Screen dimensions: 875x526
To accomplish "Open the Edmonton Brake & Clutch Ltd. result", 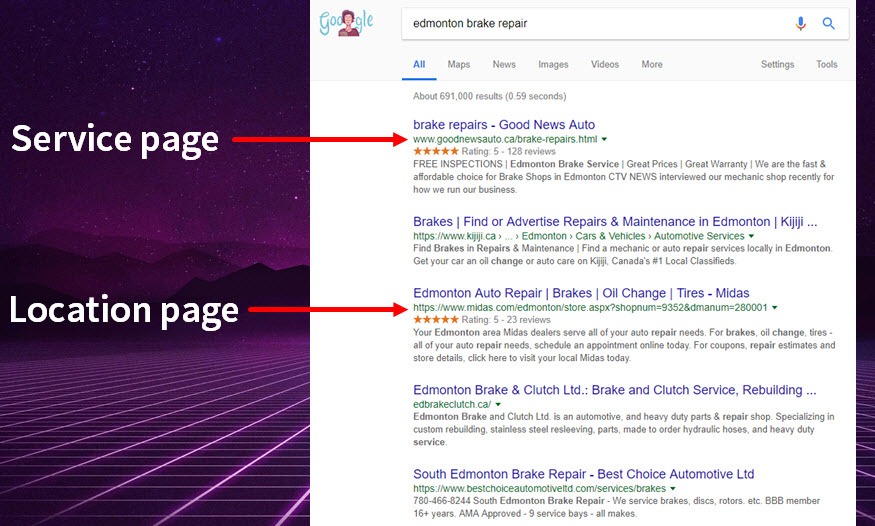I will (x=615, y=390).
